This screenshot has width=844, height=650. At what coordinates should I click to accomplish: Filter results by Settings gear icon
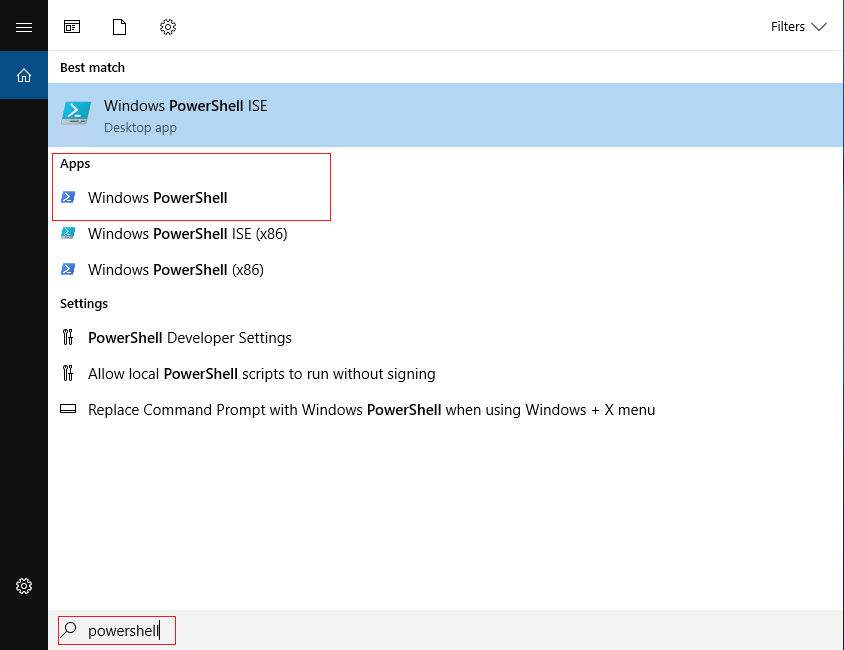(x=168, y=27)
